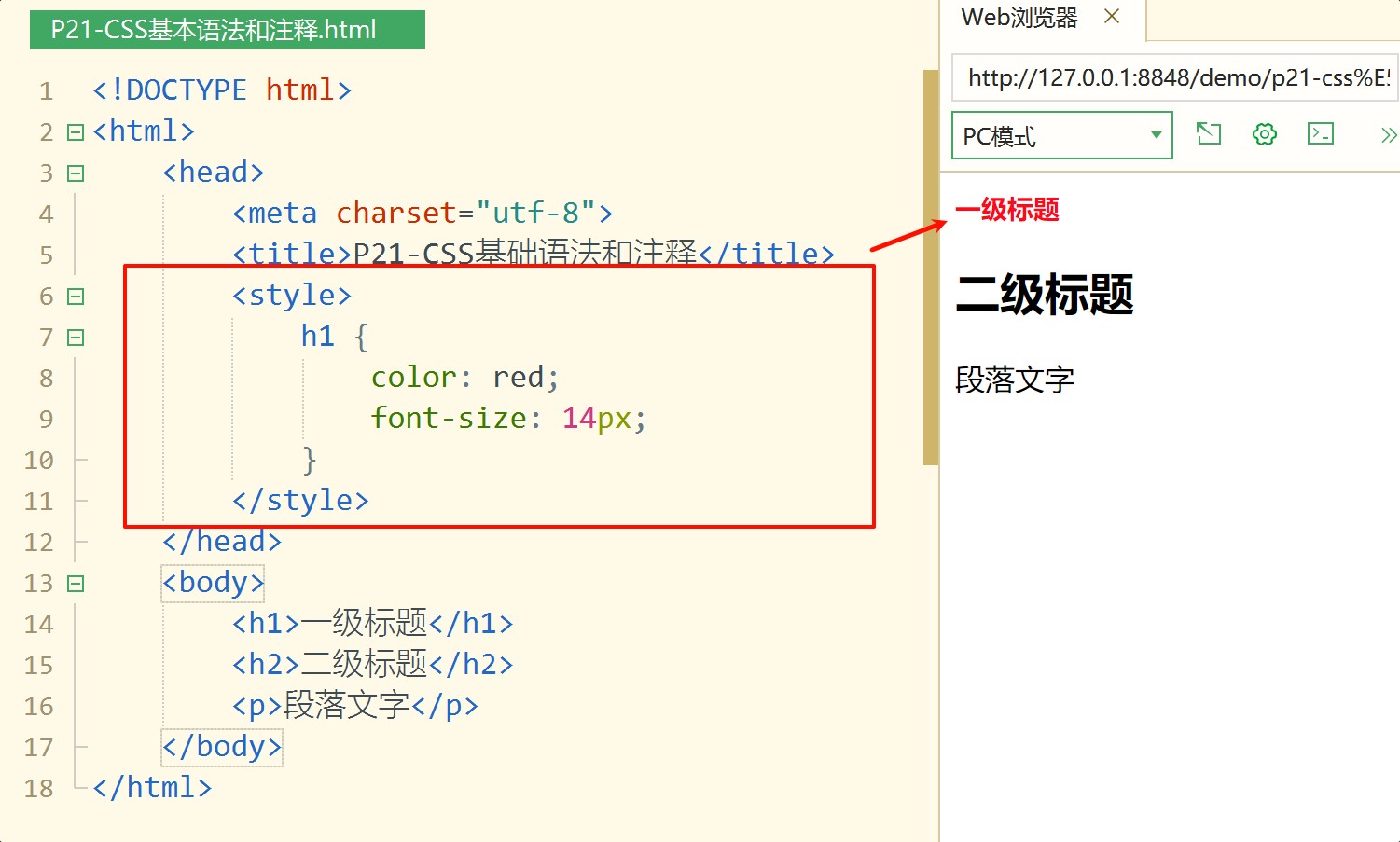Click the h1 selector in the CSS

(318, 336)
